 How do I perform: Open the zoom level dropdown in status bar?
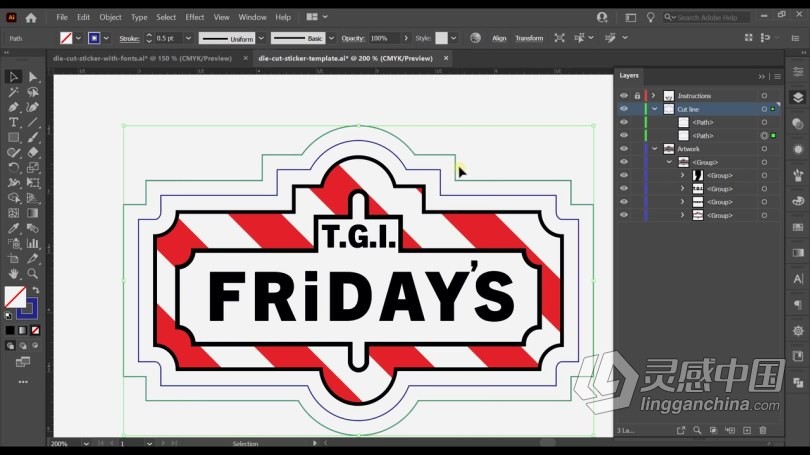point(86,444)
